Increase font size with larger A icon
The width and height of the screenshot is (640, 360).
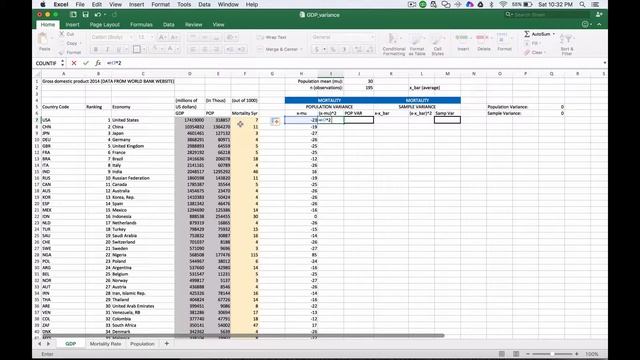[162, 37]
